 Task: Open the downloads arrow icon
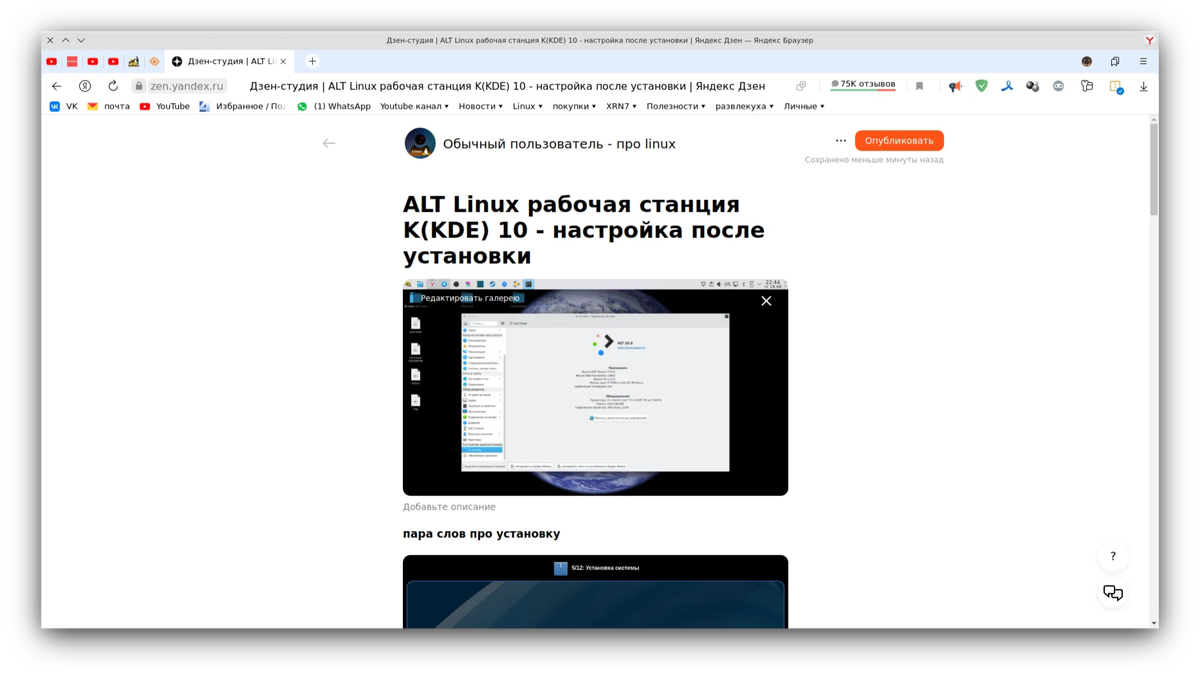click(x=1143, y=86)
